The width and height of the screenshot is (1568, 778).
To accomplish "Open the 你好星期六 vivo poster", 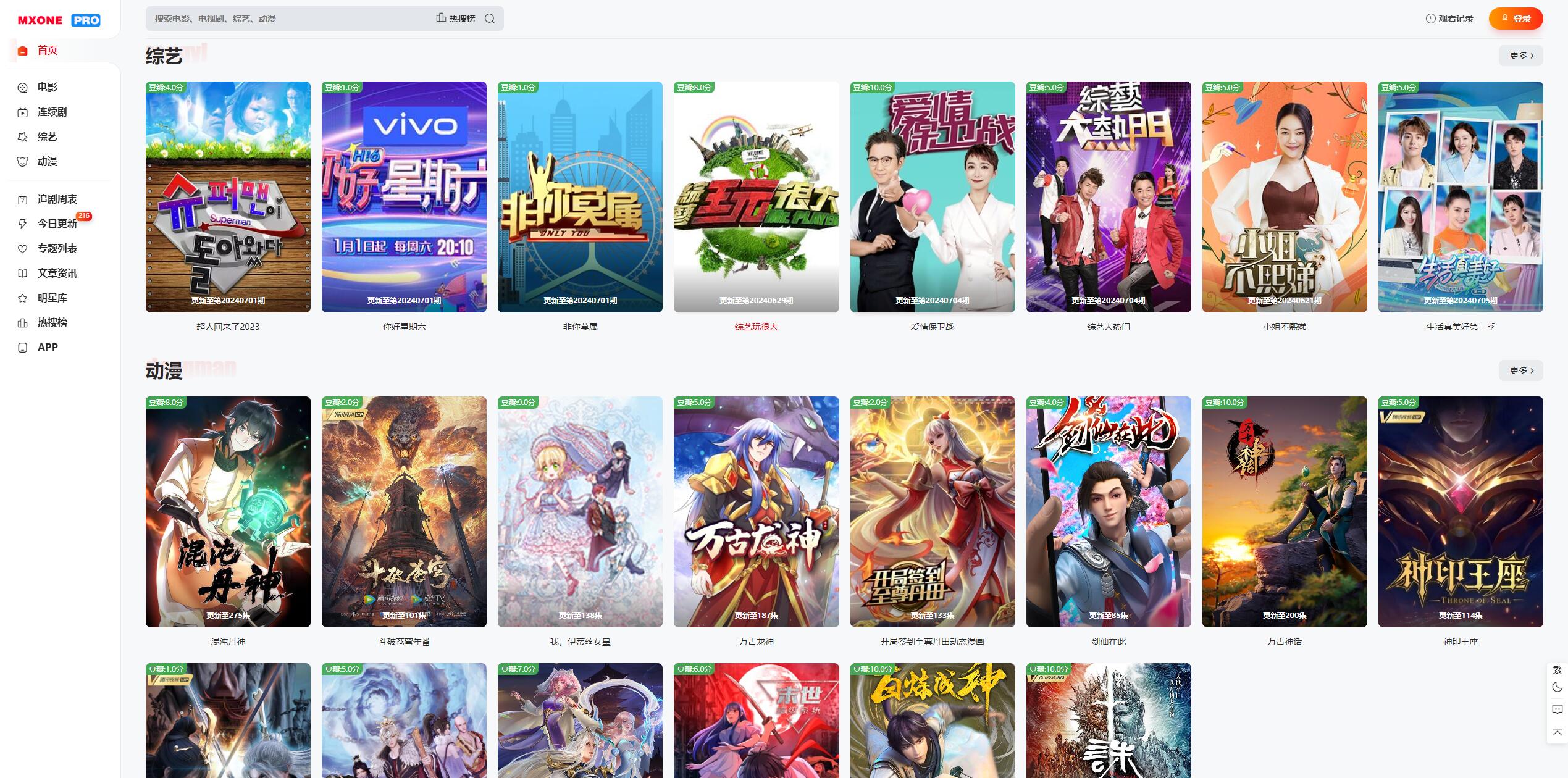I will coord(404,197).
